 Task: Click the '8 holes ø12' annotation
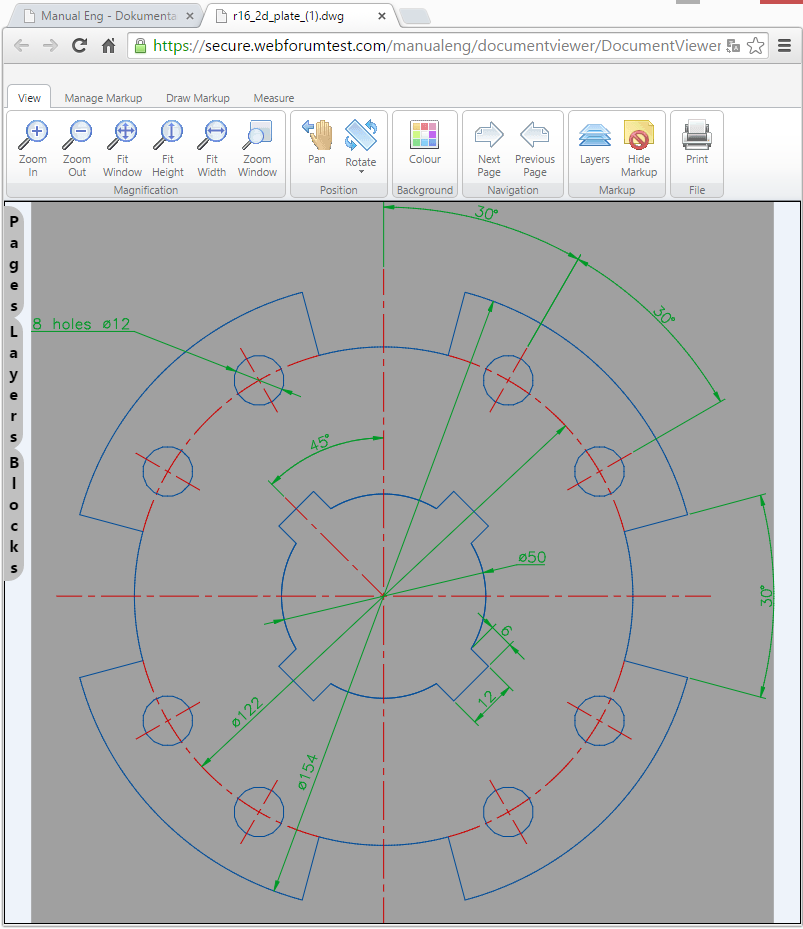[x=81, y=323]
